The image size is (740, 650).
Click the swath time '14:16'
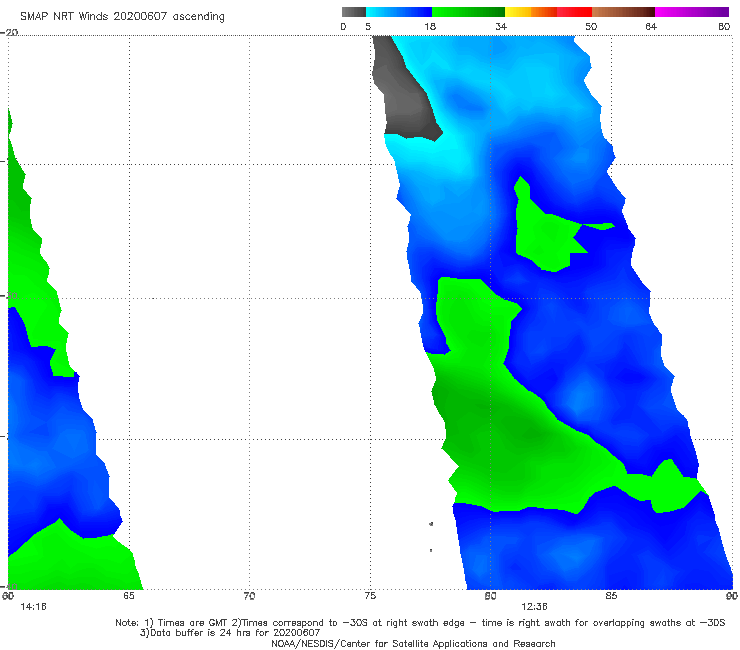pyautogui.click(x=33, y=607)
